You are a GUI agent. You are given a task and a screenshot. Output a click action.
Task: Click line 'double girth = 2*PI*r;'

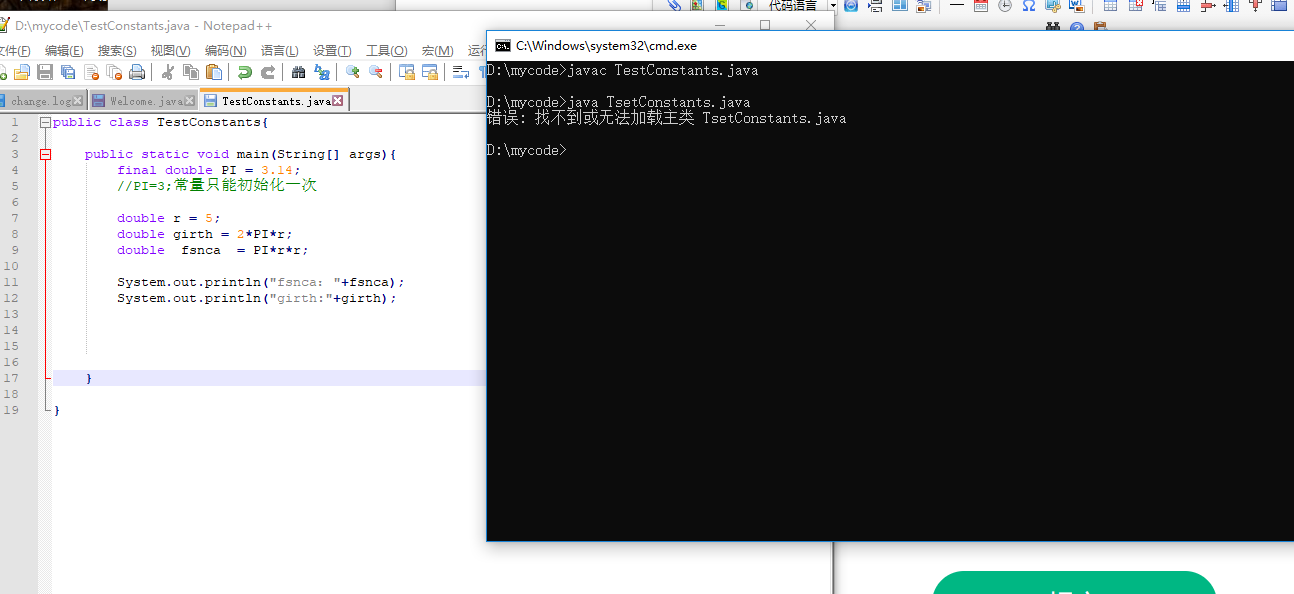pyautogui.click(x=204, y=234)
